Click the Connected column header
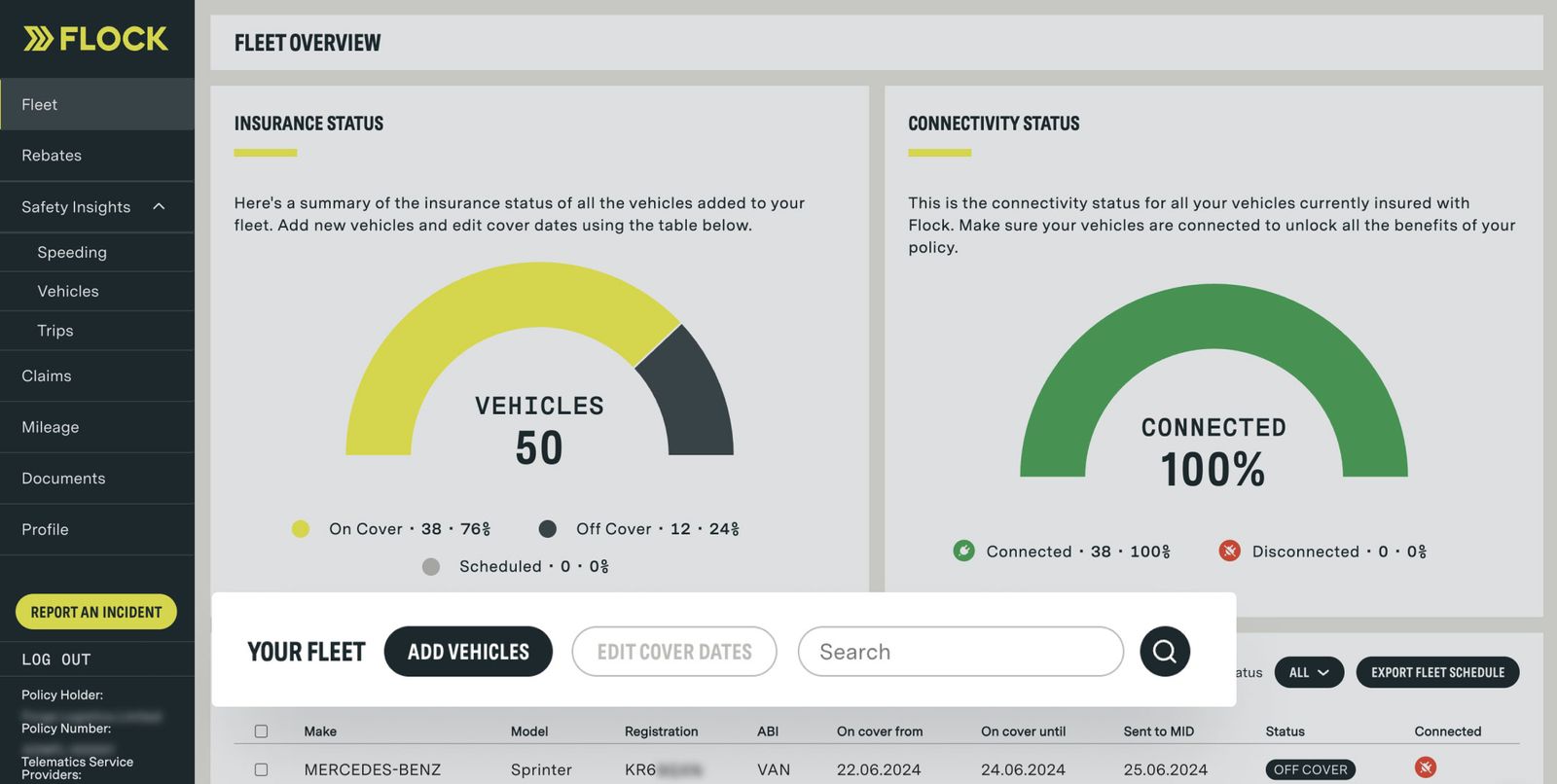Screen dimensions: 1557x784 click(x=1448, y=731)
